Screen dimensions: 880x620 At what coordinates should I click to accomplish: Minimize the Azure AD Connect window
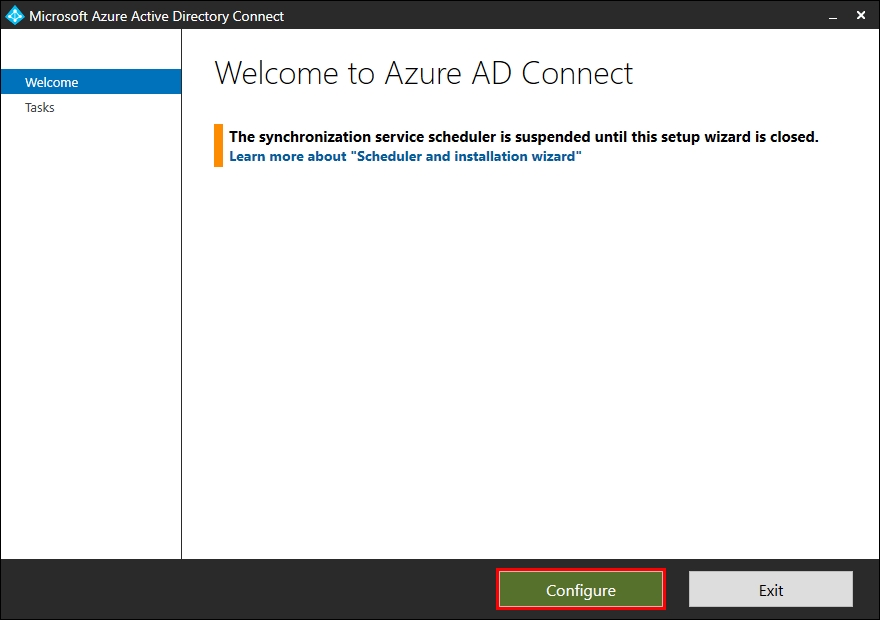pos(833,16)
